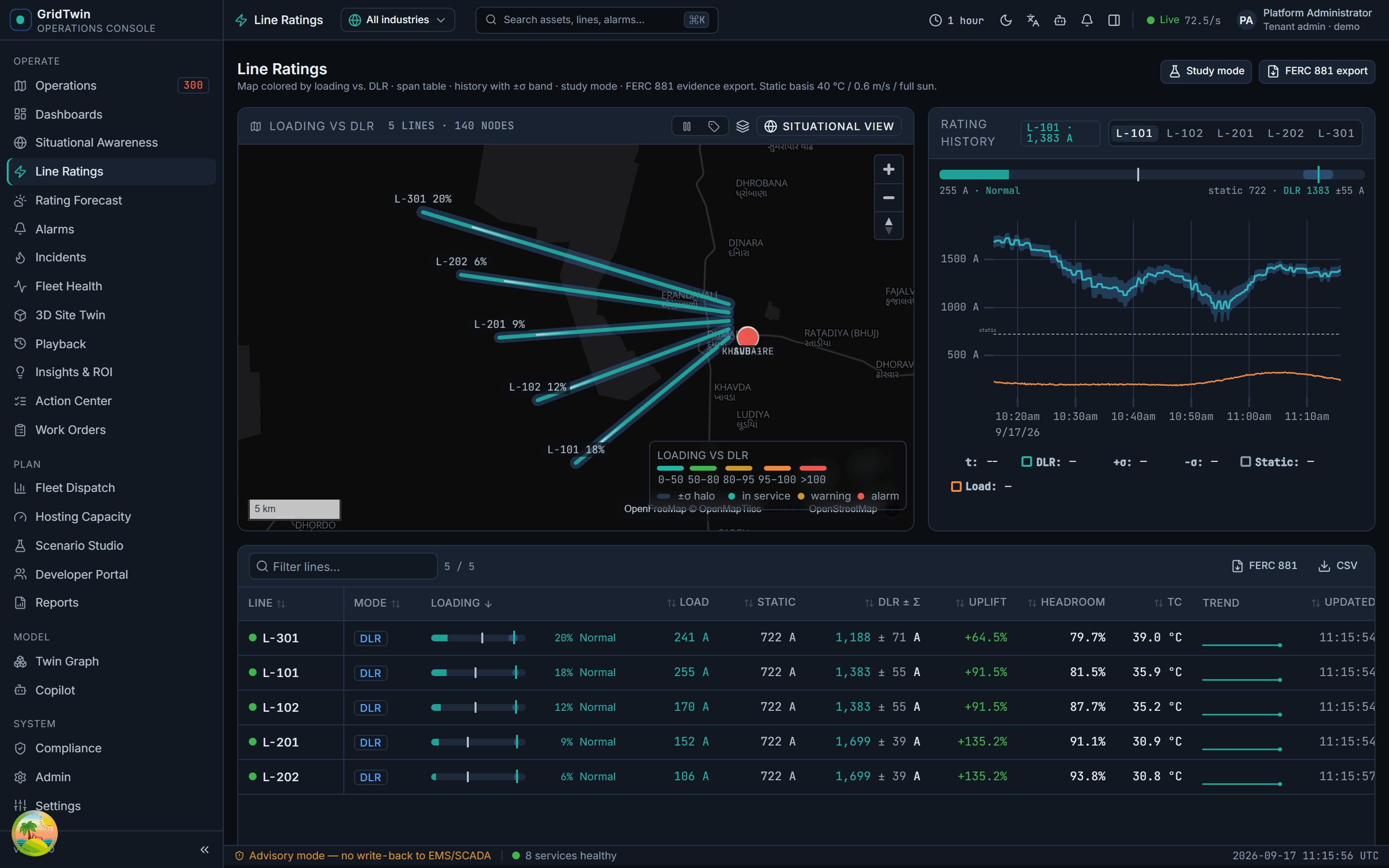
Task: Zoom in on the map
Action: (x=888, y=169)
